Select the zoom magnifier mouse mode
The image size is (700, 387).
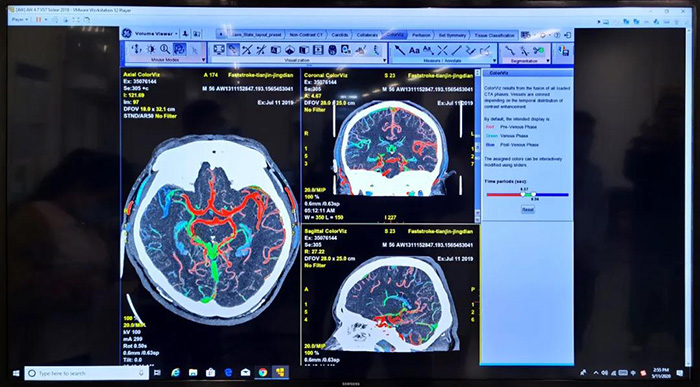[x=165, y=50]
